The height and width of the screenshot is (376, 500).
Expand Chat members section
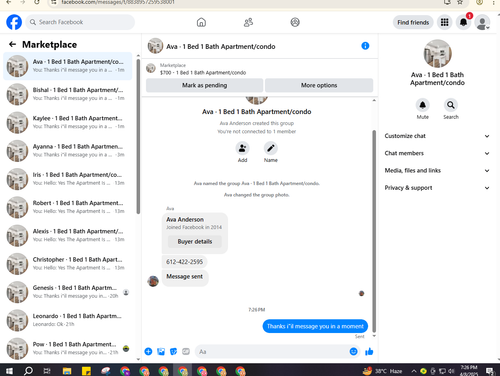[437, 153]
